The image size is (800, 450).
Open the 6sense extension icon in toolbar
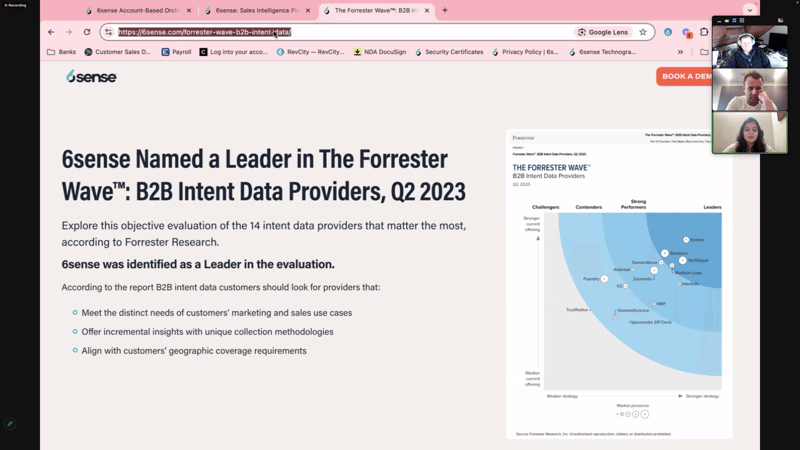click(668, 32)
